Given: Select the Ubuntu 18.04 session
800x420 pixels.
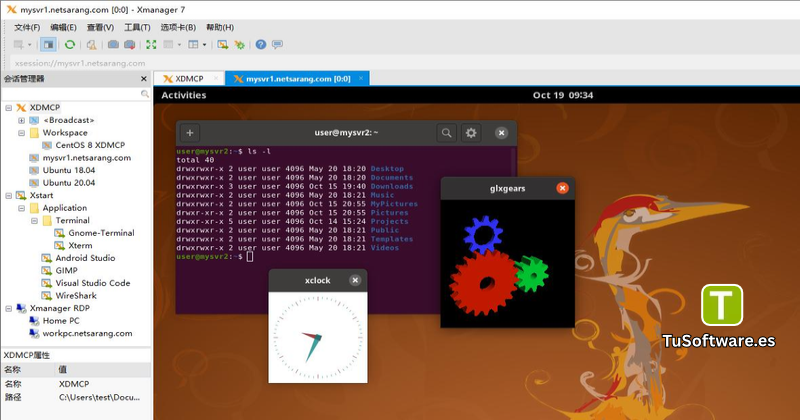Looking at the screenshot, I should (x=69, y=170).
